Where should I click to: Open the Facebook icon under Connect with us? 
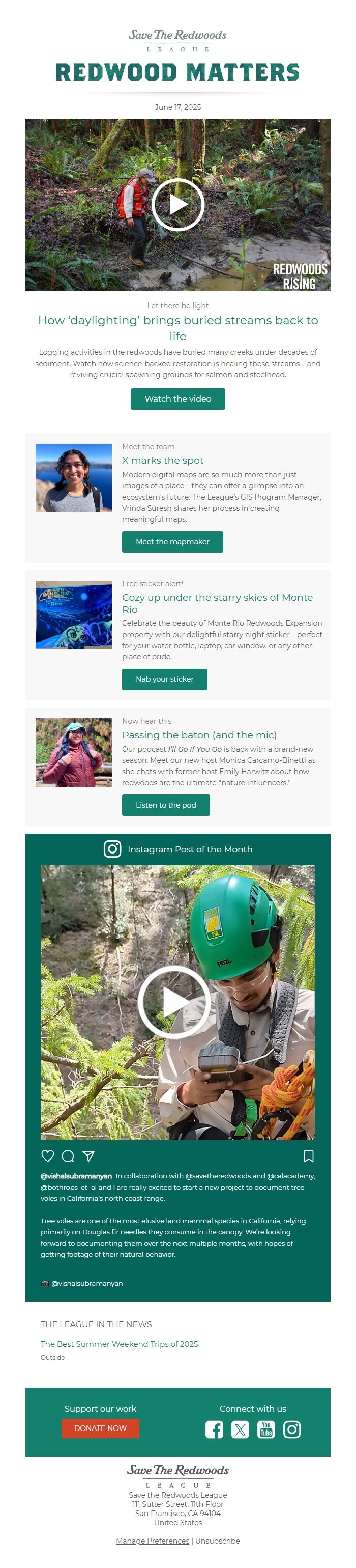coord(214,1429)
